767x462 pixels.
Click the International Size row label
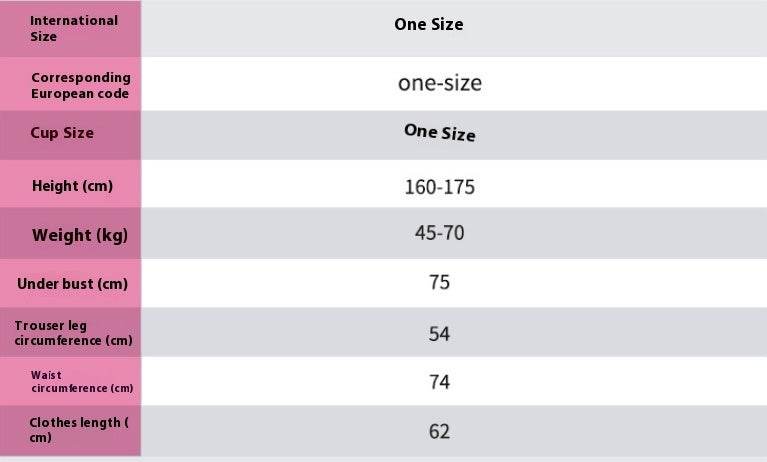(73, 28)
